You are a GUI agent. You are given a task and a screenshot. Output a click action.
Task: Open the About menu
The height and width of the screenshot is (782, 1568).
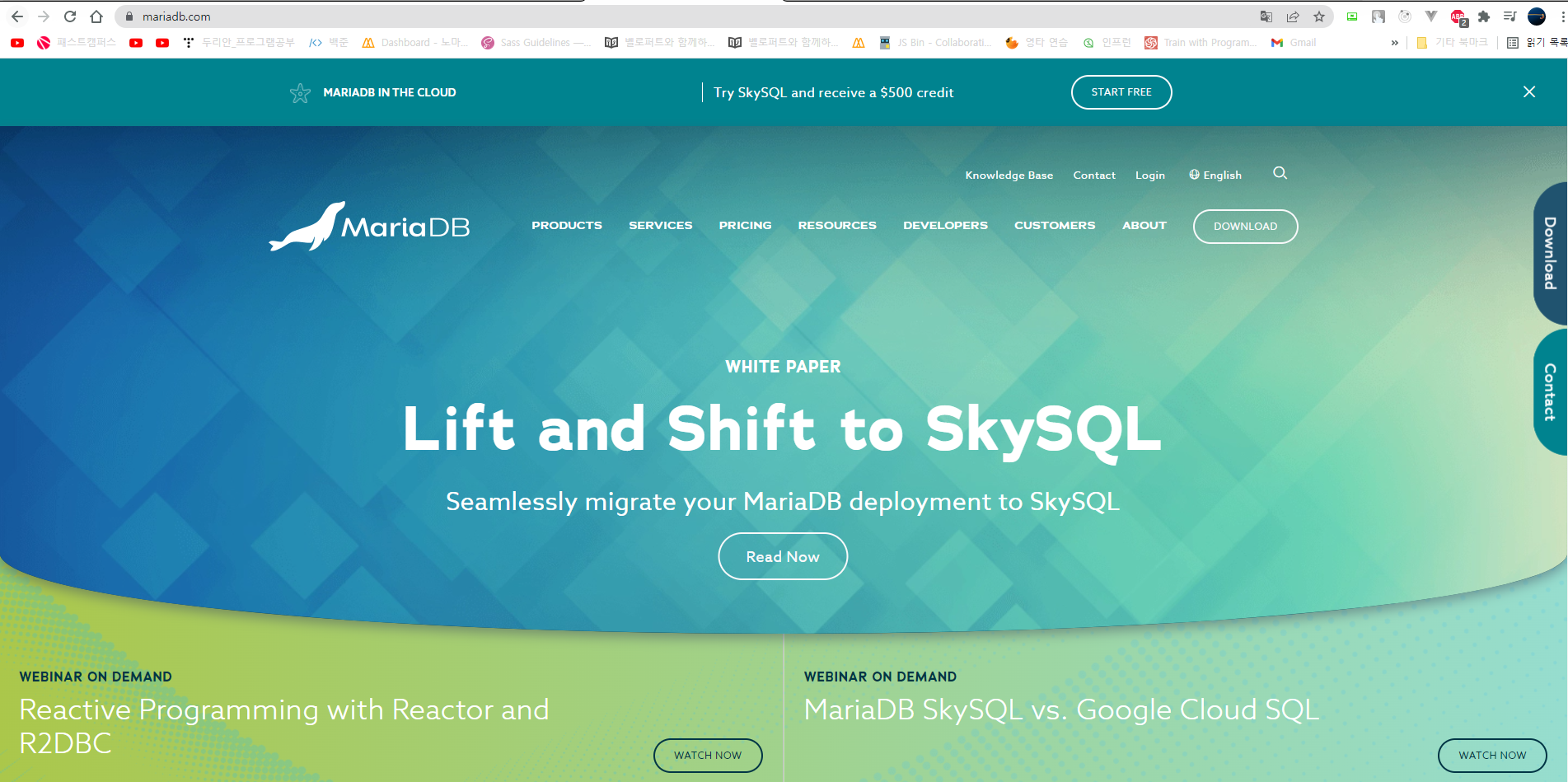(1144, 226)
